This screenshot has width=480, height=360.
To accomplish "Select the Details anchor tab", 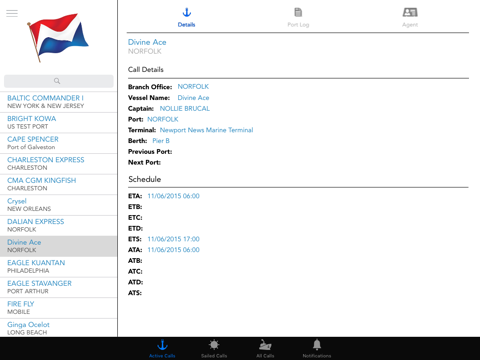I will pos(186,17).
